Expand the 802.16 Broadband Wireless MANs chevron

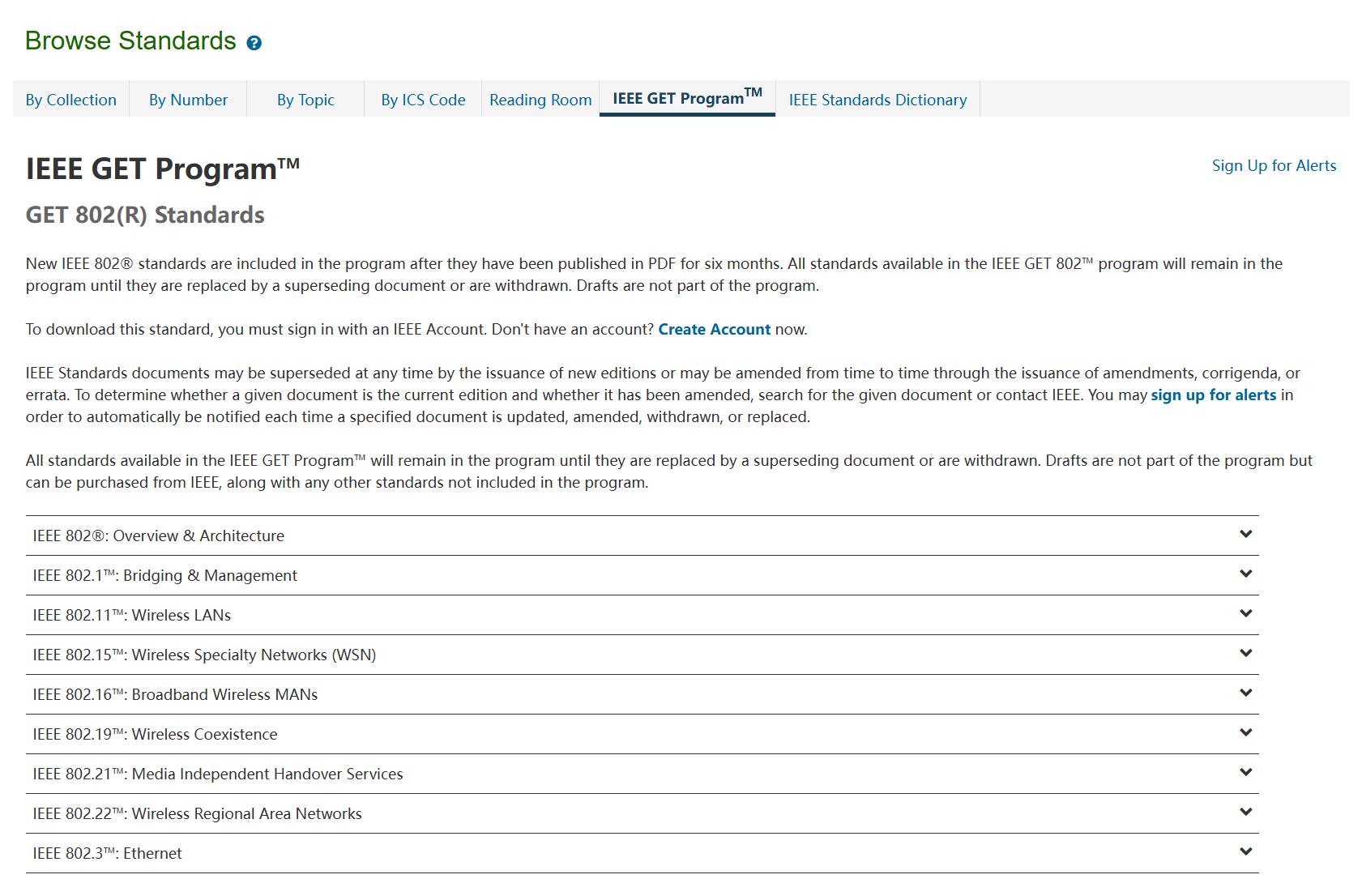[1246, 693]
